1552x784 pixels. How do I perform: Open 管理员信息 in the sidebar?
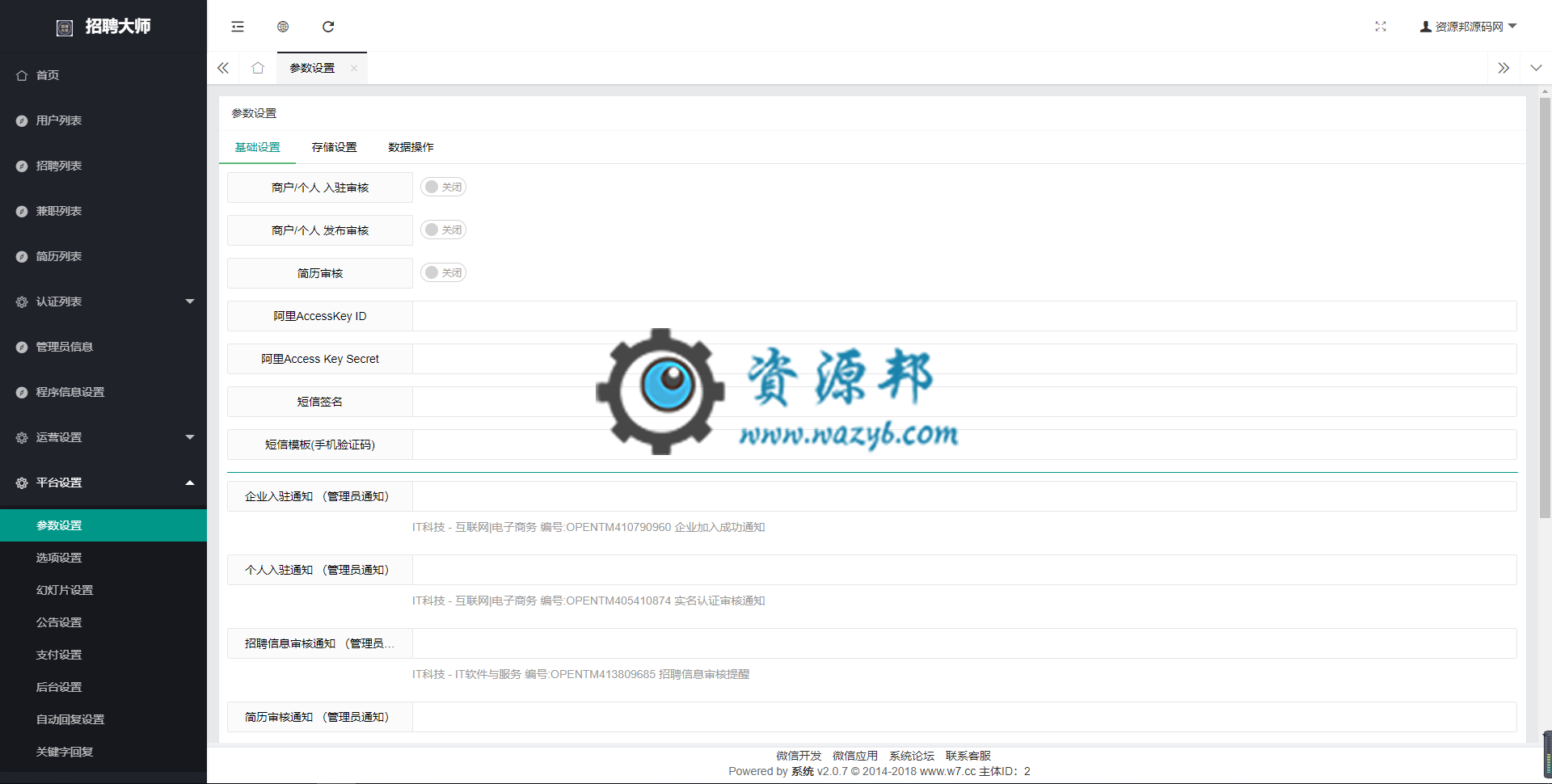pos(103,347)
